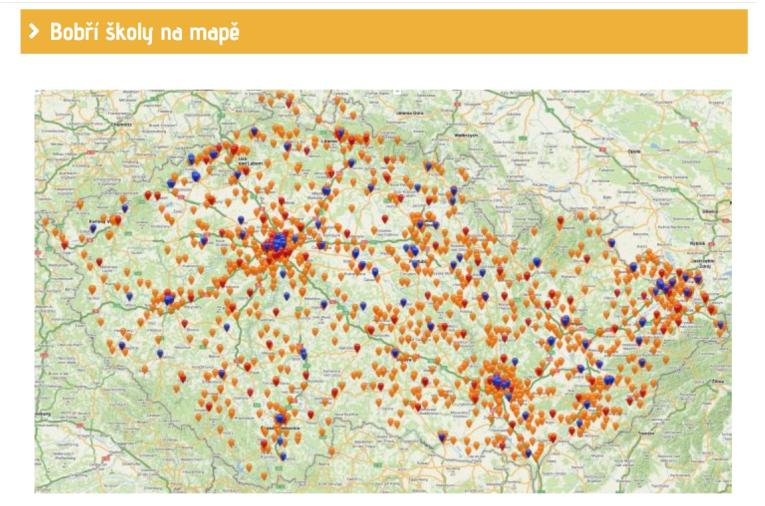Image resolution: width=765 pixels, height=506 pixels.
Task: Click the blue marker pair near Zlín
Action: pyautogui.click(x=609, y=380)
